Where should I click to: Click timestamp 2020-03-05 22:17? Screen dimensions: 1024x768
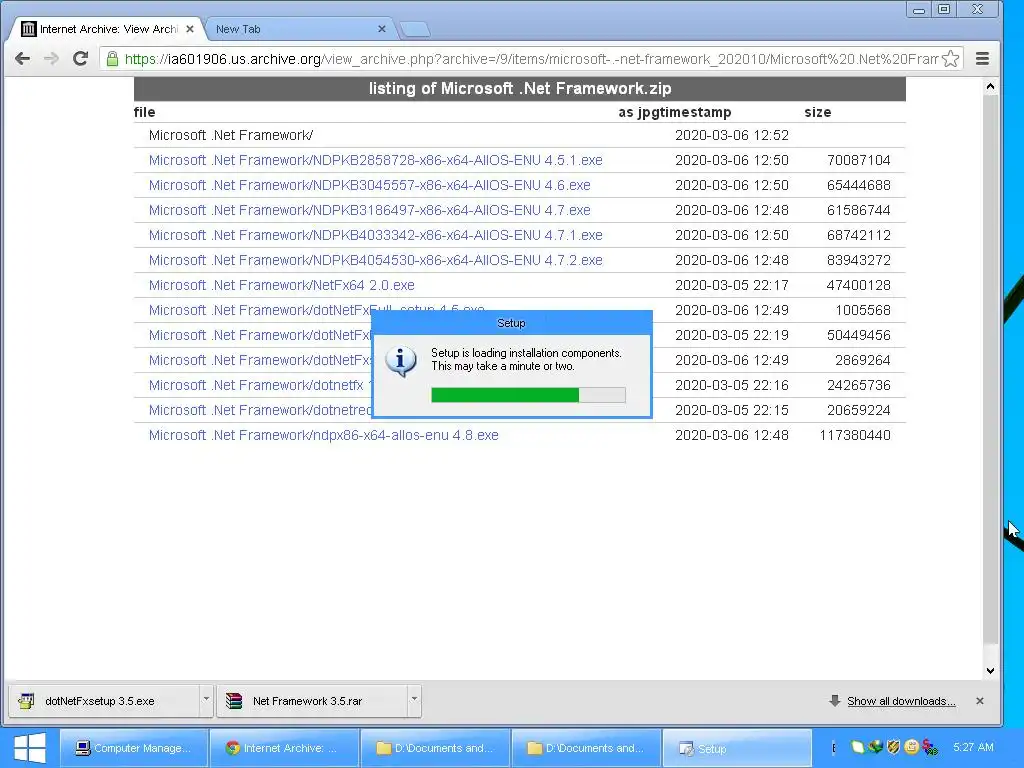[x=731, y=285]
